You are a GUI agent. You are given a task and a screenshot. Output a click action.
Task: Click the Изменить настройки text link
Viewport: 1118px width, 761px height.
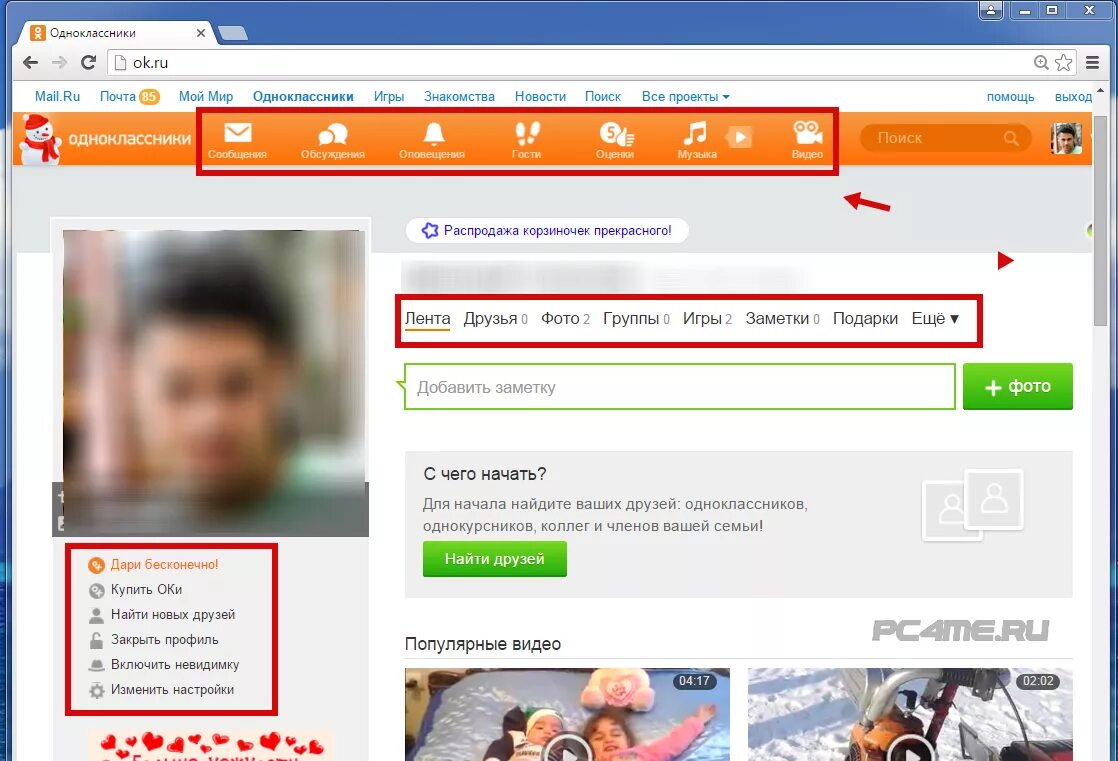point(172,690)
